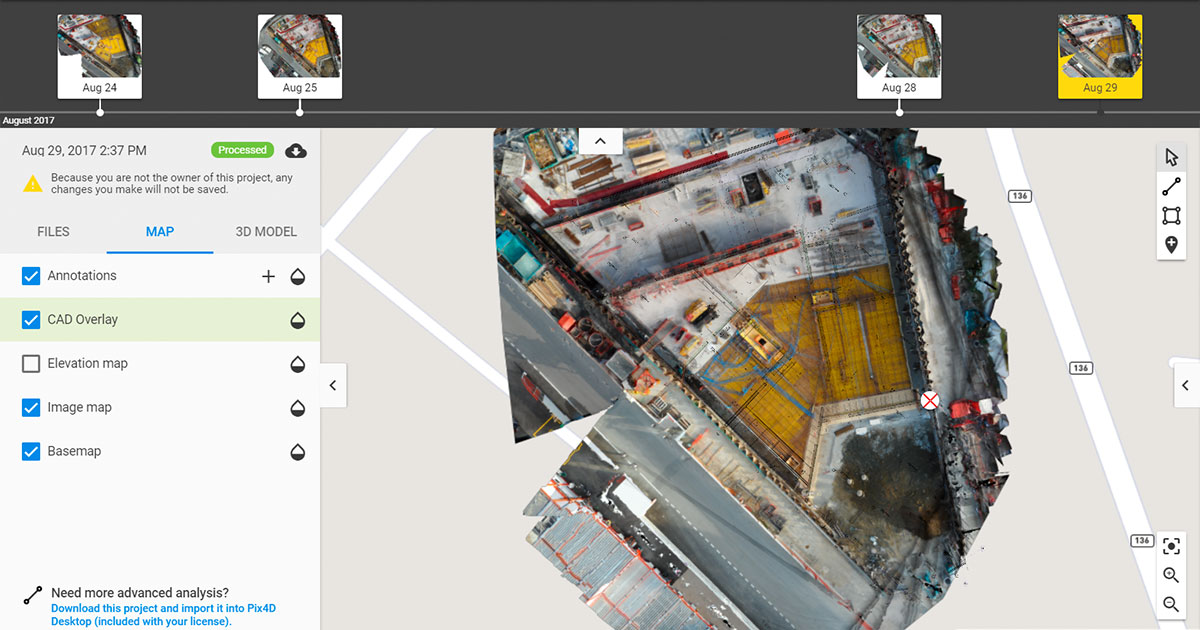This screenshot has height=630, width=1200.
Task: Switch to the 3D MODEL tab
Action: (x=265, y=231)
